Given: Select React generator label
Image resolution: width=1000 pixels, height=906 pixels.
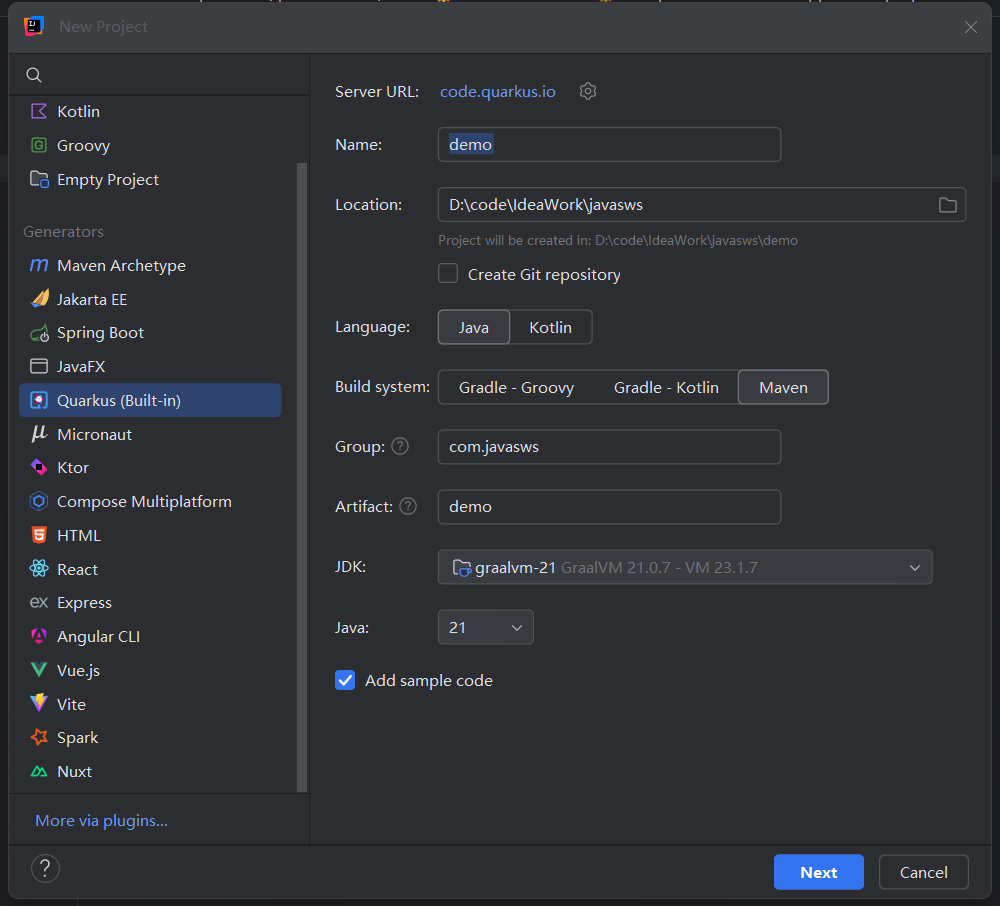Looking at the screenshot, I should point(77,569).
